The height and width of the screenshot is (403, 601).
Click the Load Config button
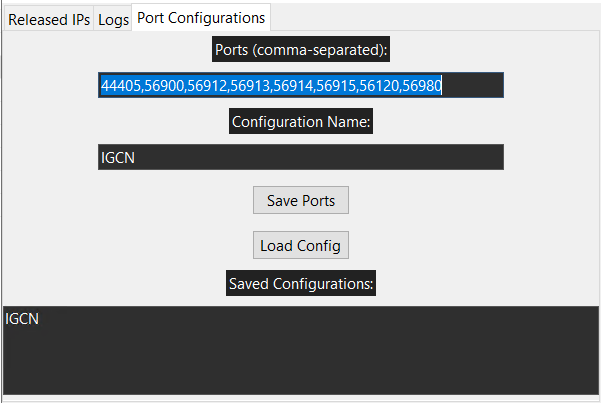click(x=301, y=245)
